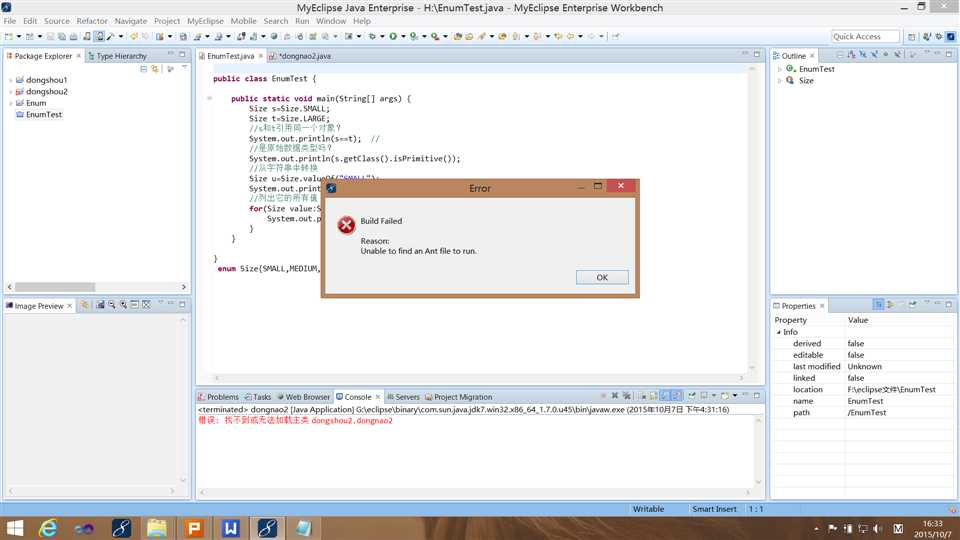Click the Back navigation arrow in toolbar
The image size is (960, 540).
570,37
